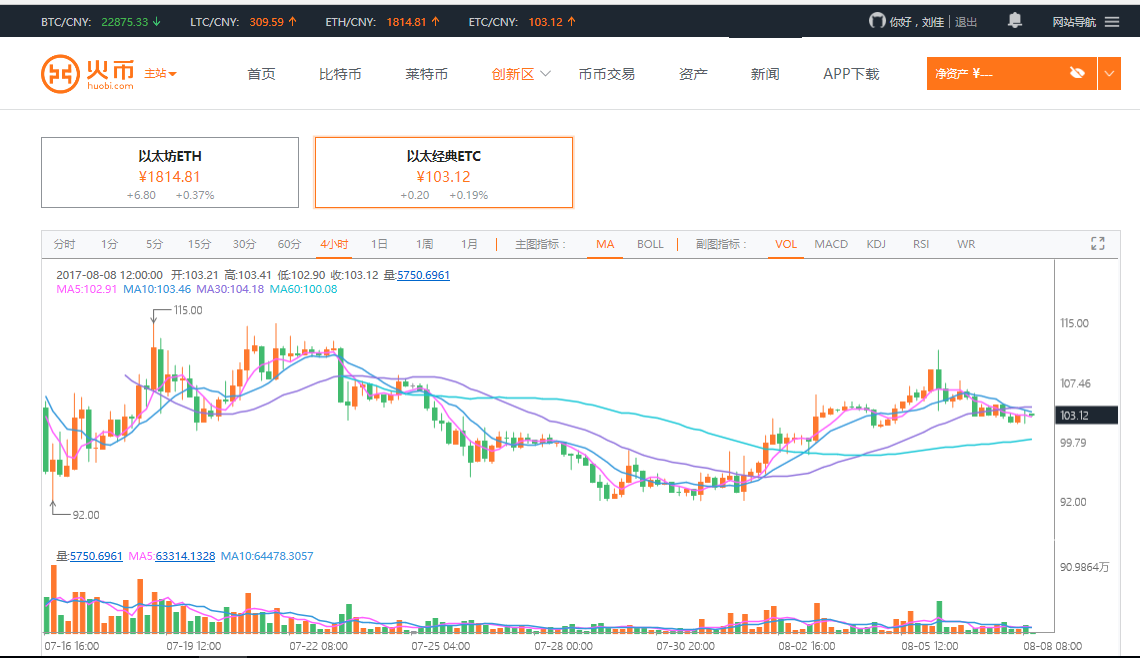
Task: Open the 主站 site selector dropdown
Action: [x=160, y=74]
